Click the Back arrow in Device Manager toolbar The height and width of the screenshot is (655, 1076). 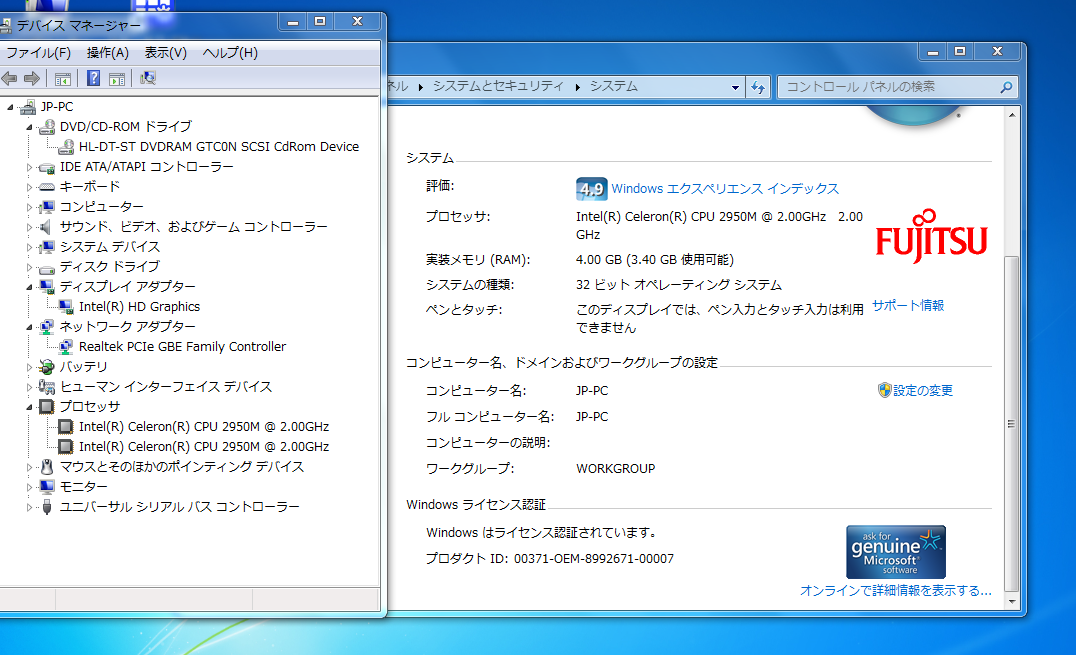tap(9, 78)
